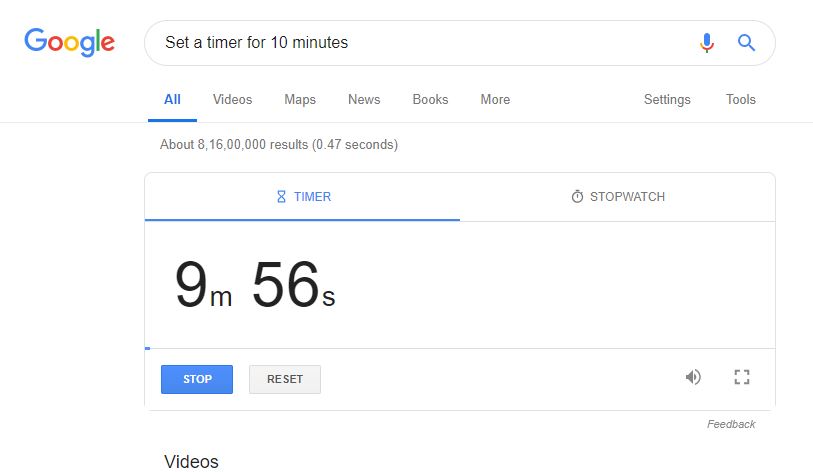The image size is (813, 472).
Task: Click the stopwatch icon next to STOPWATCH
Action: [x=577, y=197]
